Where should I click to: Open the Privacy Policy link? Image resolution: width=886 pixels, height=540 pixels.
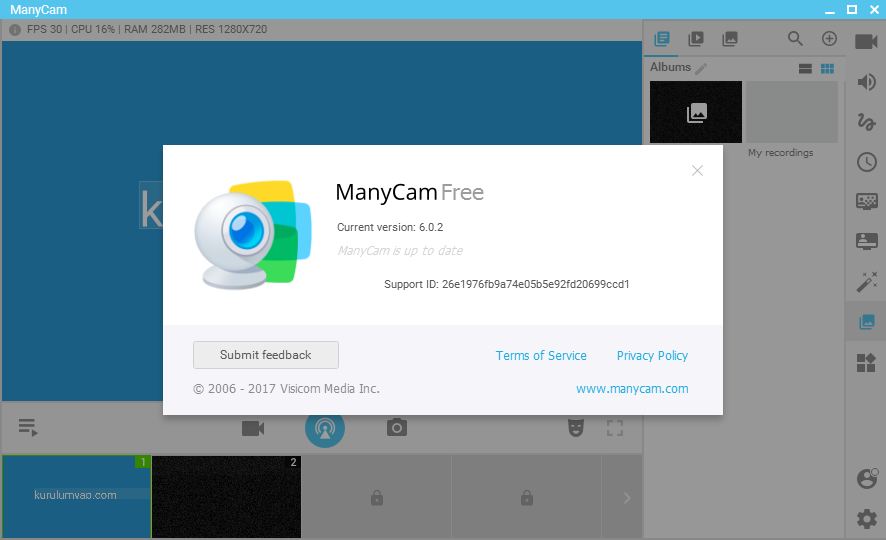(x=652, y=355)
